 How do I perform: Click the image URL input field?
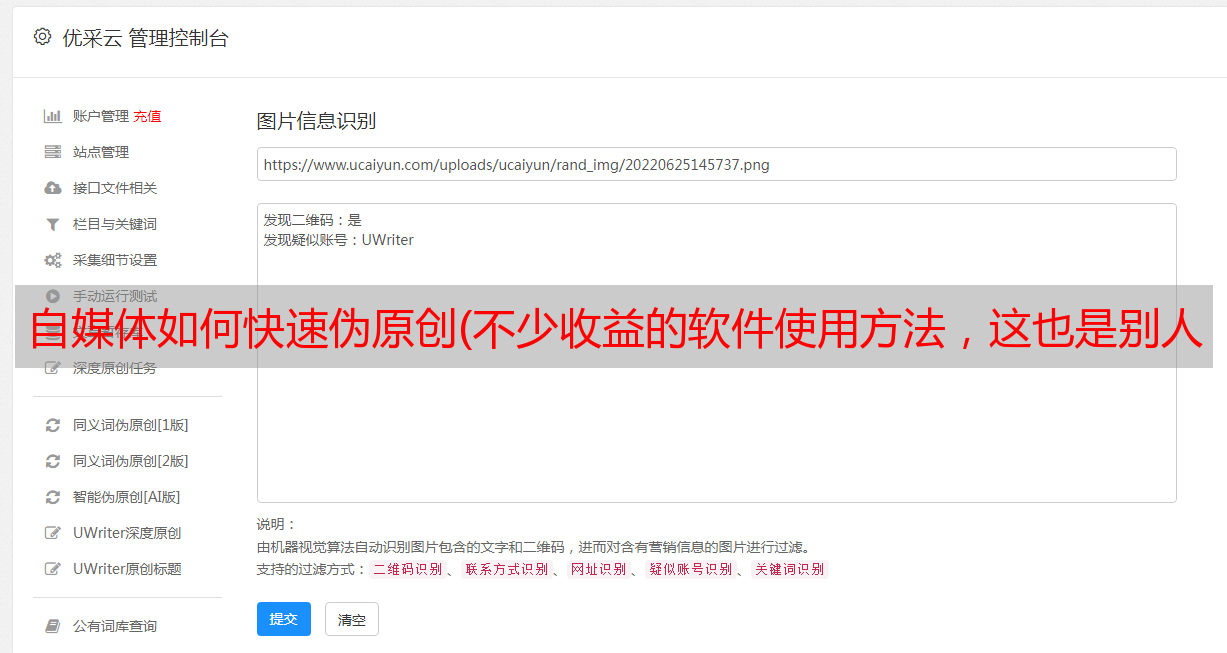coord(716,164)
